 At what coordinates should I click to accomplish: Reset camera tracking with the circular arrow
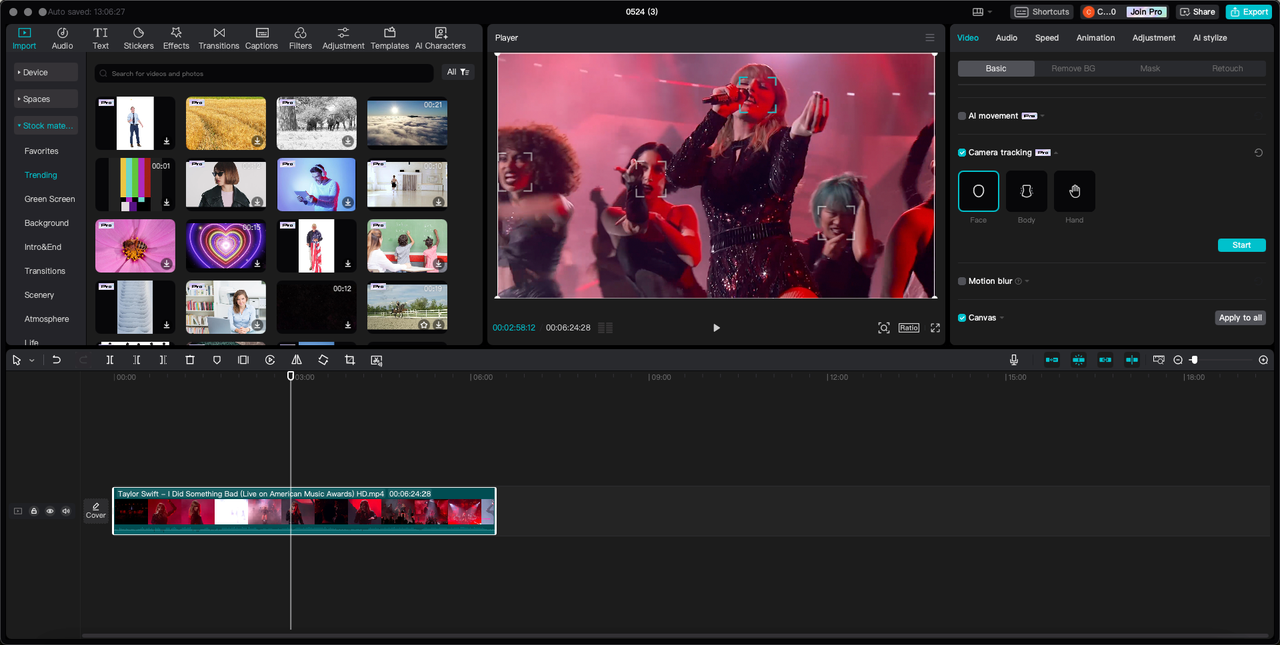(1258, 153)
